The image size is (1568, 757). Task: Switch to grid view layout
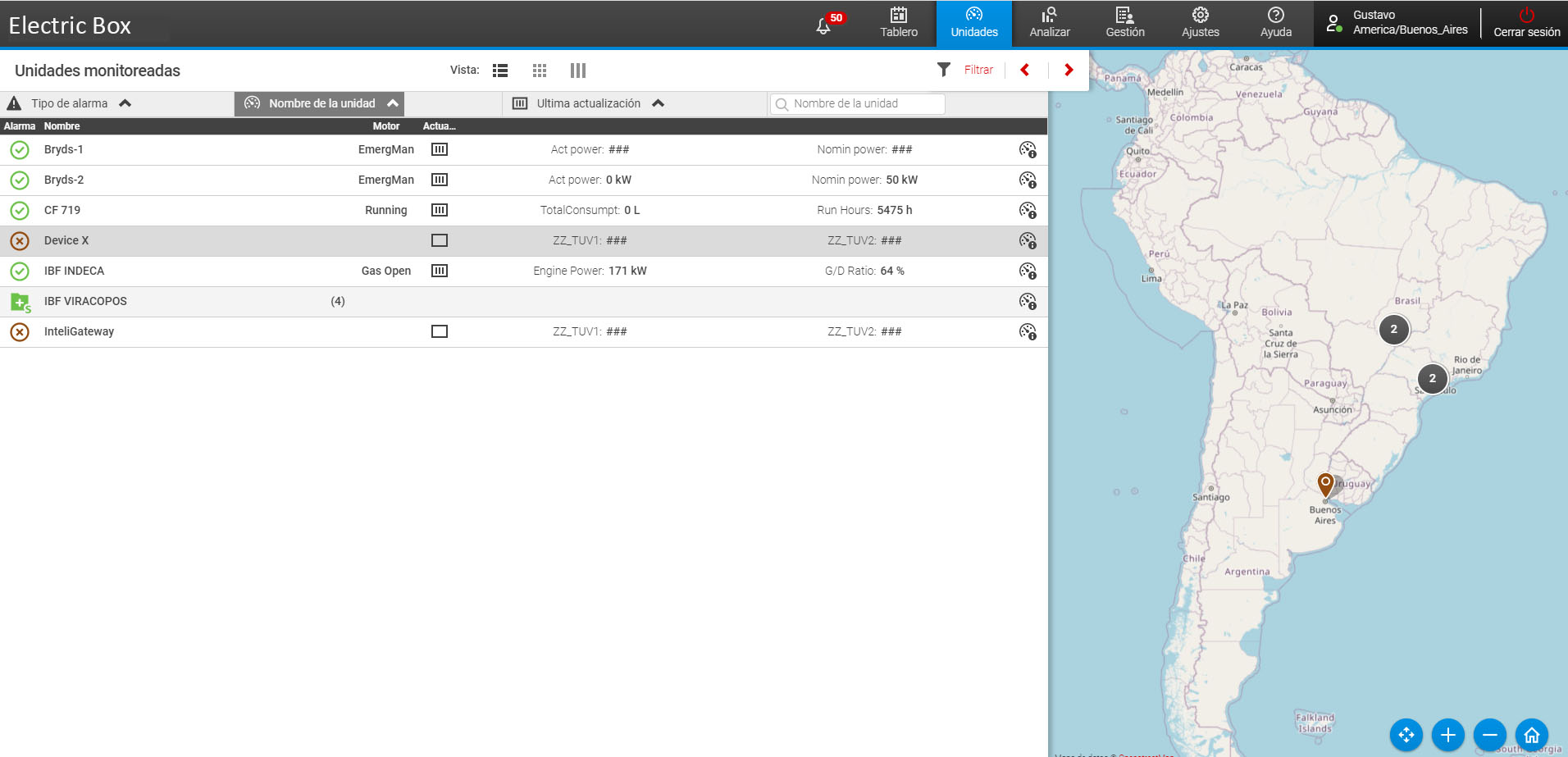pos(539,71)
